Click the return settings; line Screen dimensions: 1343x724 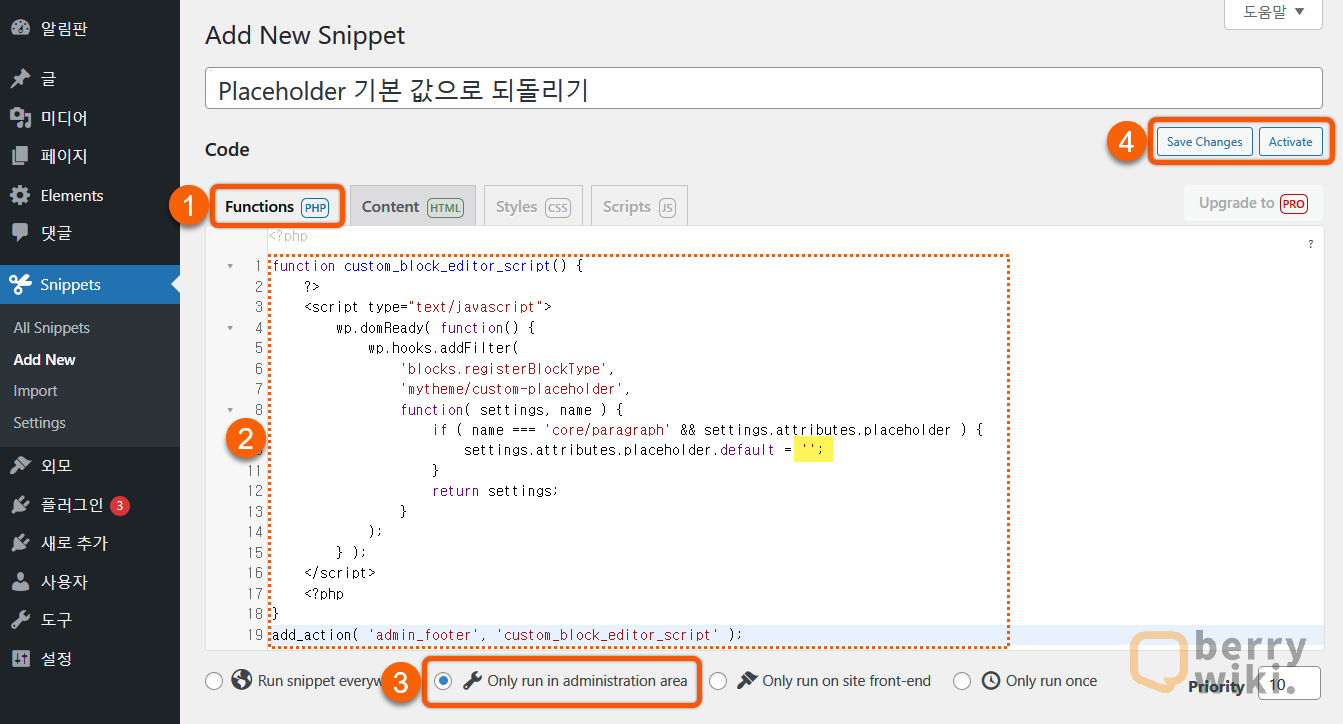pyautogui.click(x=496, y=491)
